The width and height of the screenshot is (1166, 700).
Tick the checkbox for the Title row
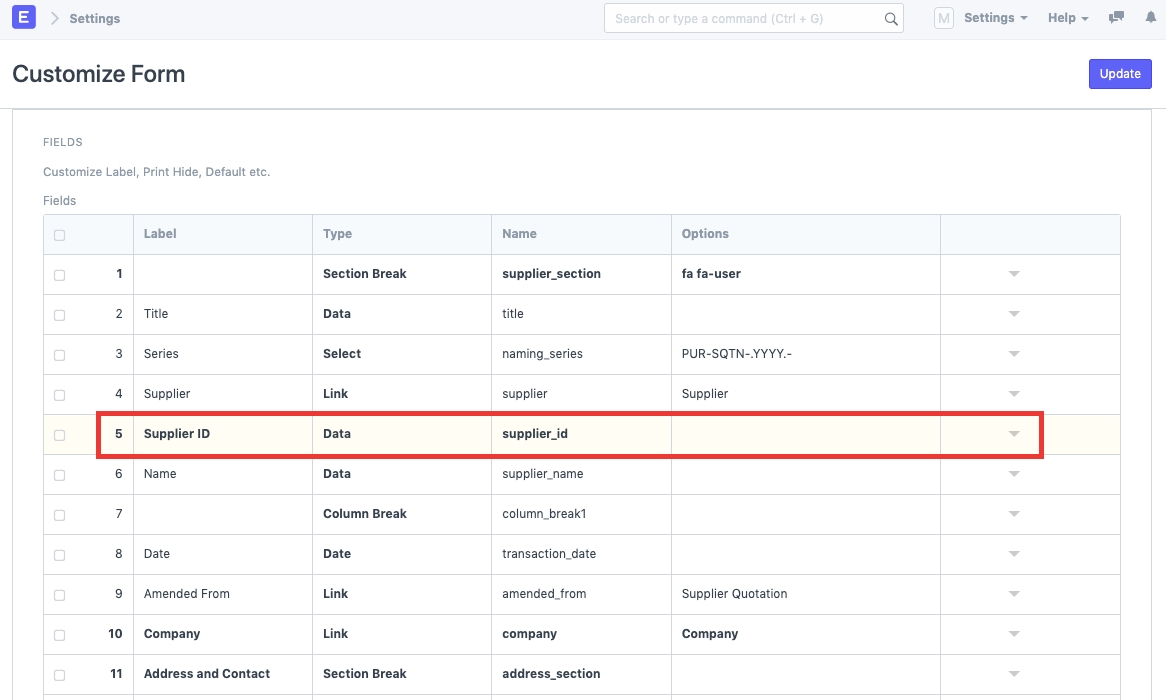[59, 315]
